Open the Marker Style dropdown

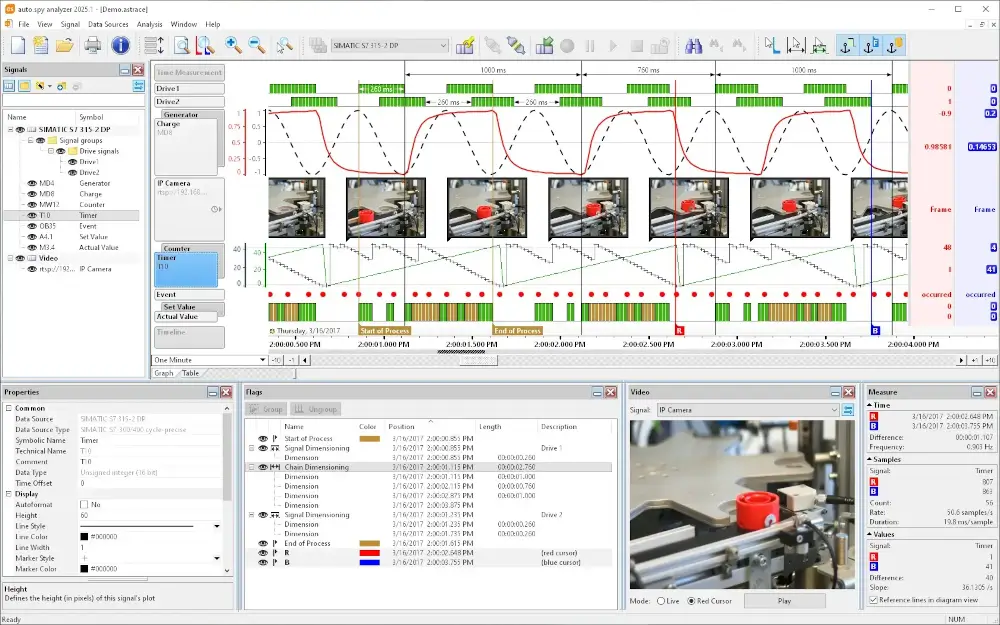(x=217, y=558)
